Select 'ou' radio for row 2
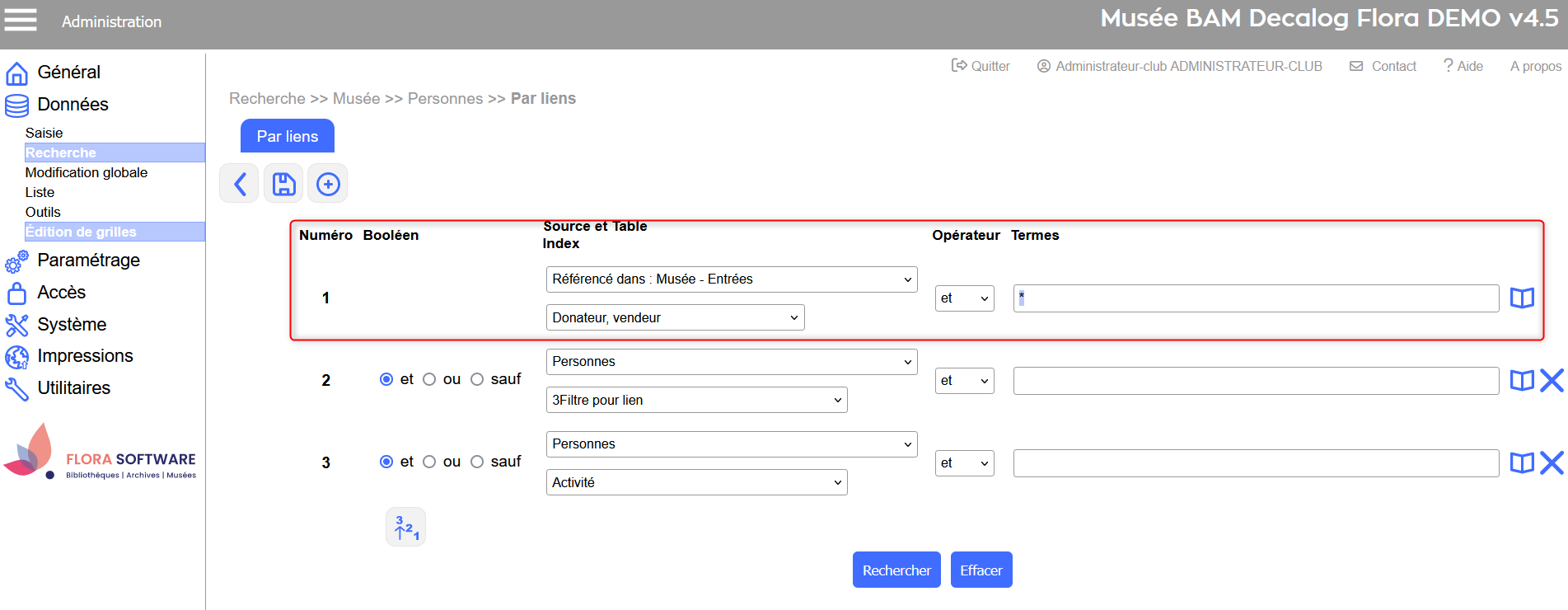This screenshot has width=1568, height=610. [x=429, y=379]
